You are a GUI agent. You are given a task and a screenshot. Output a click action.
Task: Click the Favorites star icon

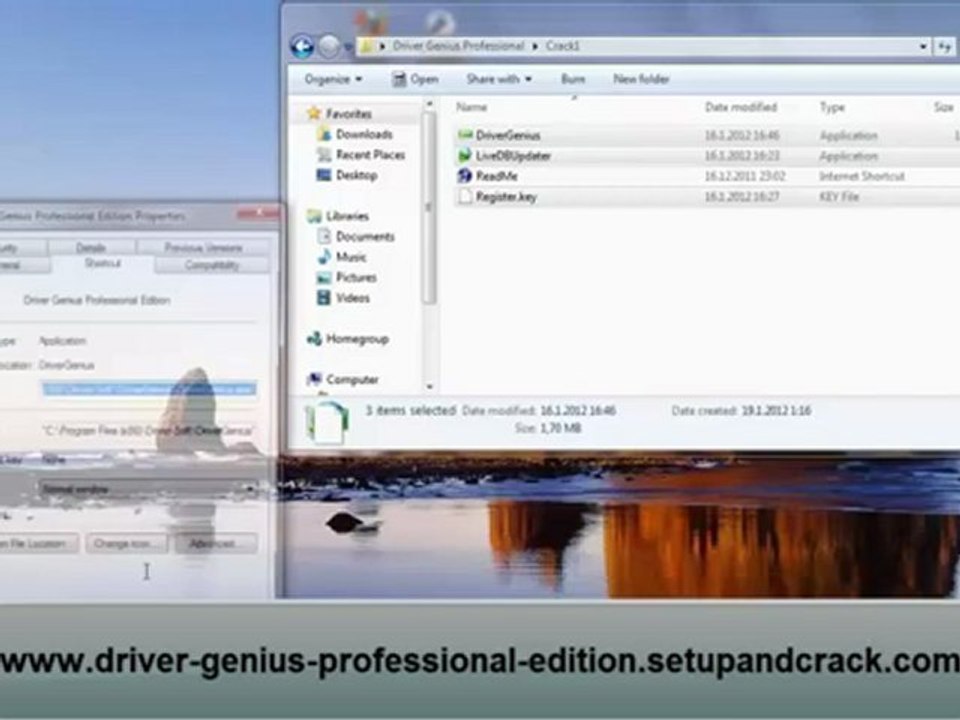coord(314,113)
